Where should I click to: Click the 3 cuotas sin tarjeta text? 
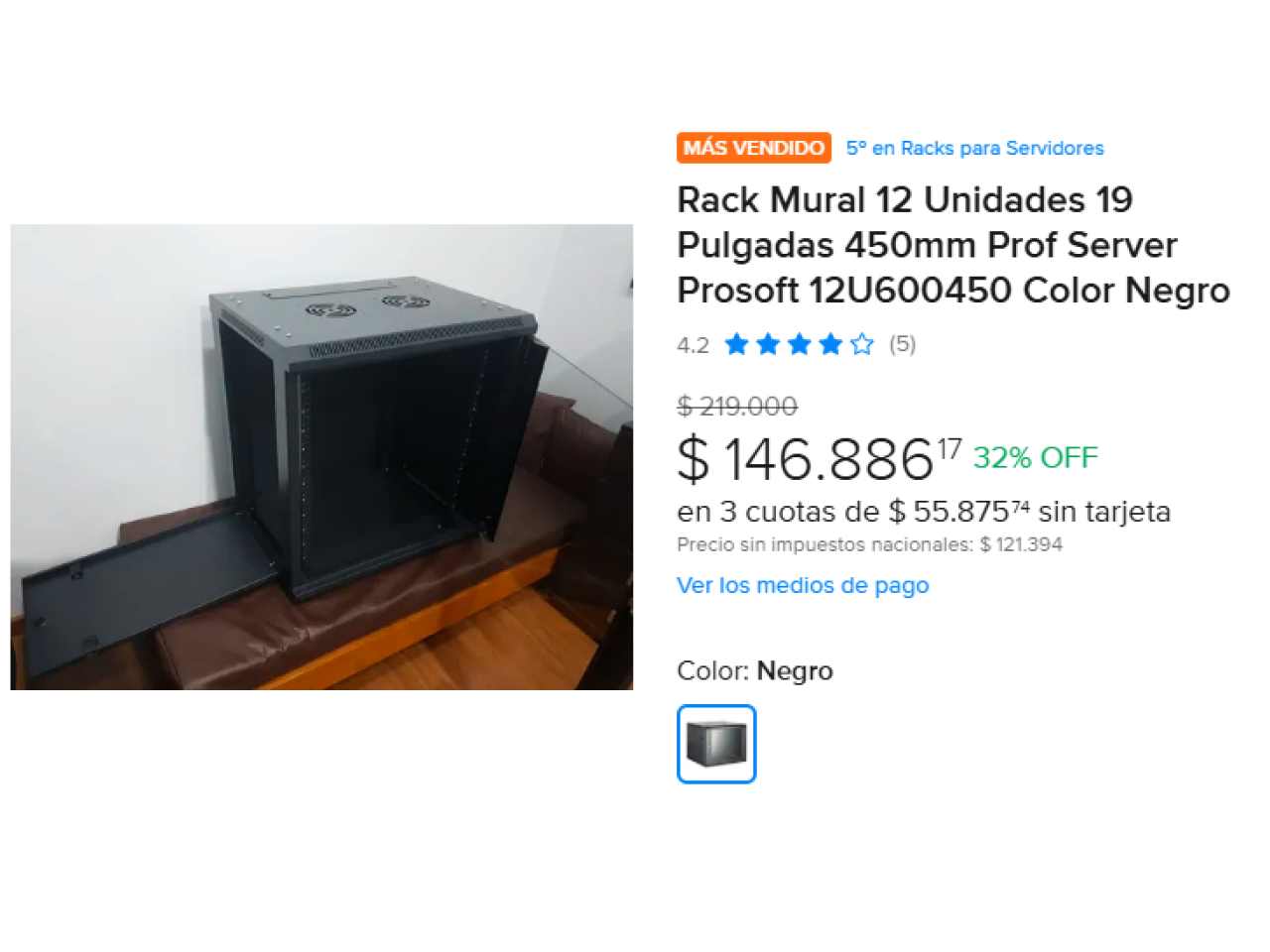(924, 512)
